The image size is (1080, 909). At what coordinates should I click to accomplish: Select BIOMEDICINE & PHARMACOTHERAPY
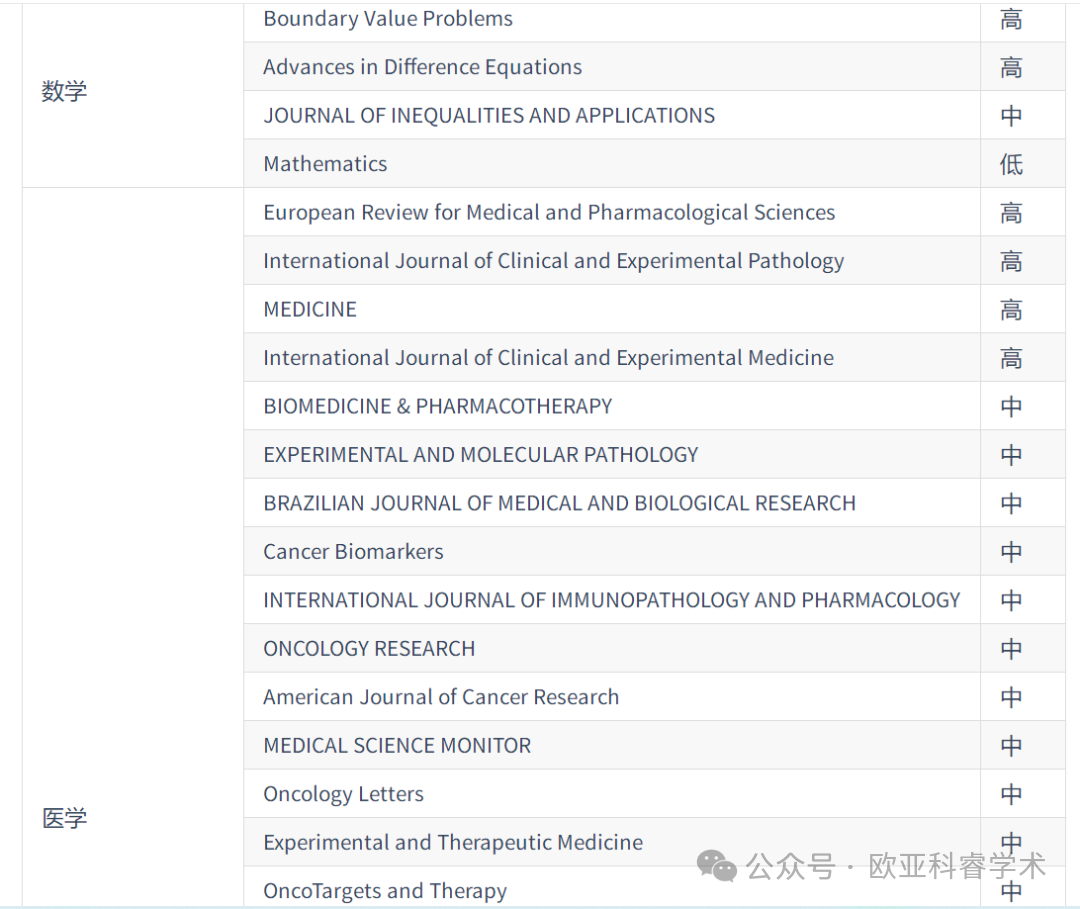(437, 406)
